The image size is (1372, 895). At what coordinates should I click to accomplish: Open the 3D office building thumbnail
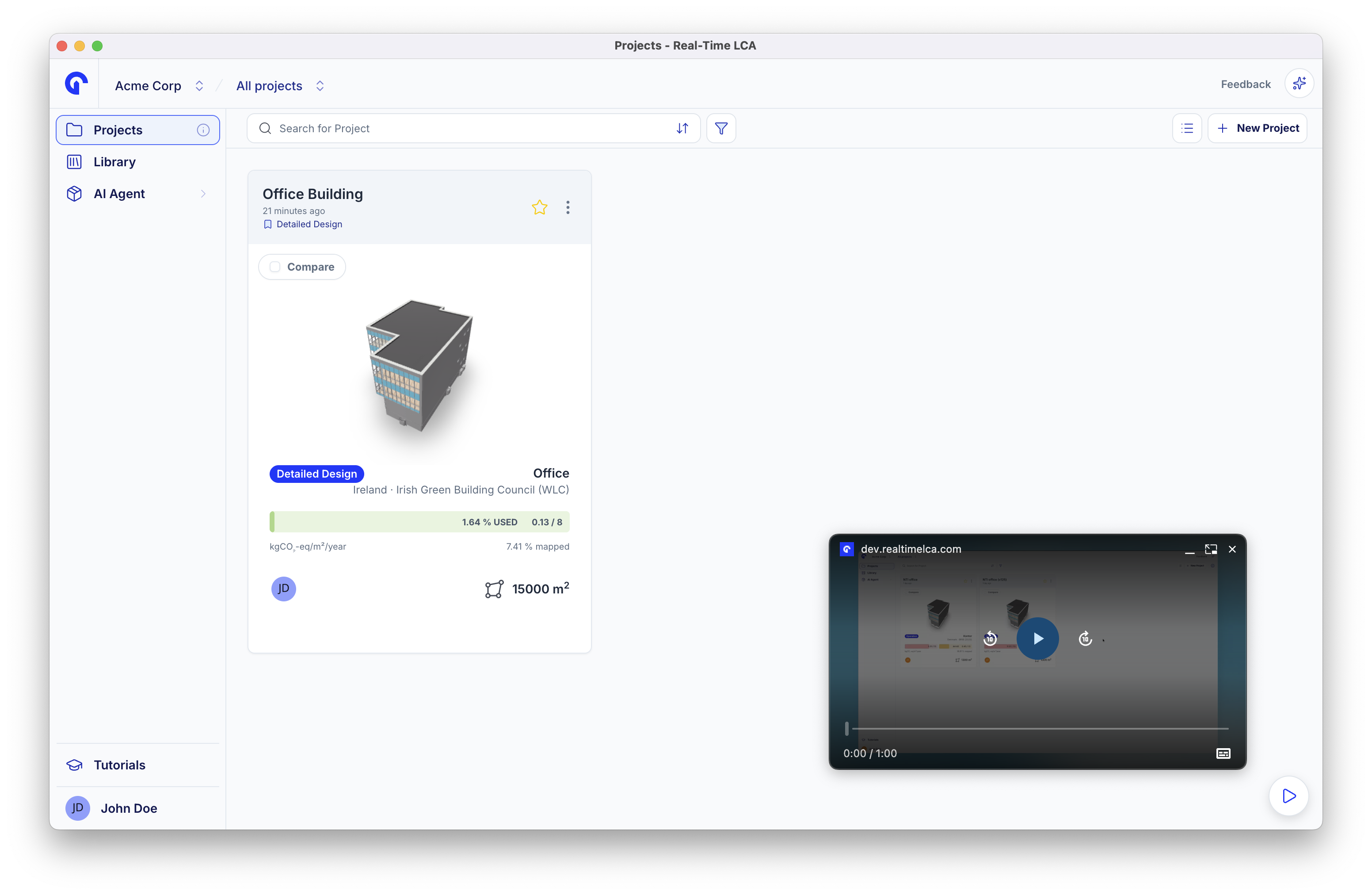click(x=419, y=366)
